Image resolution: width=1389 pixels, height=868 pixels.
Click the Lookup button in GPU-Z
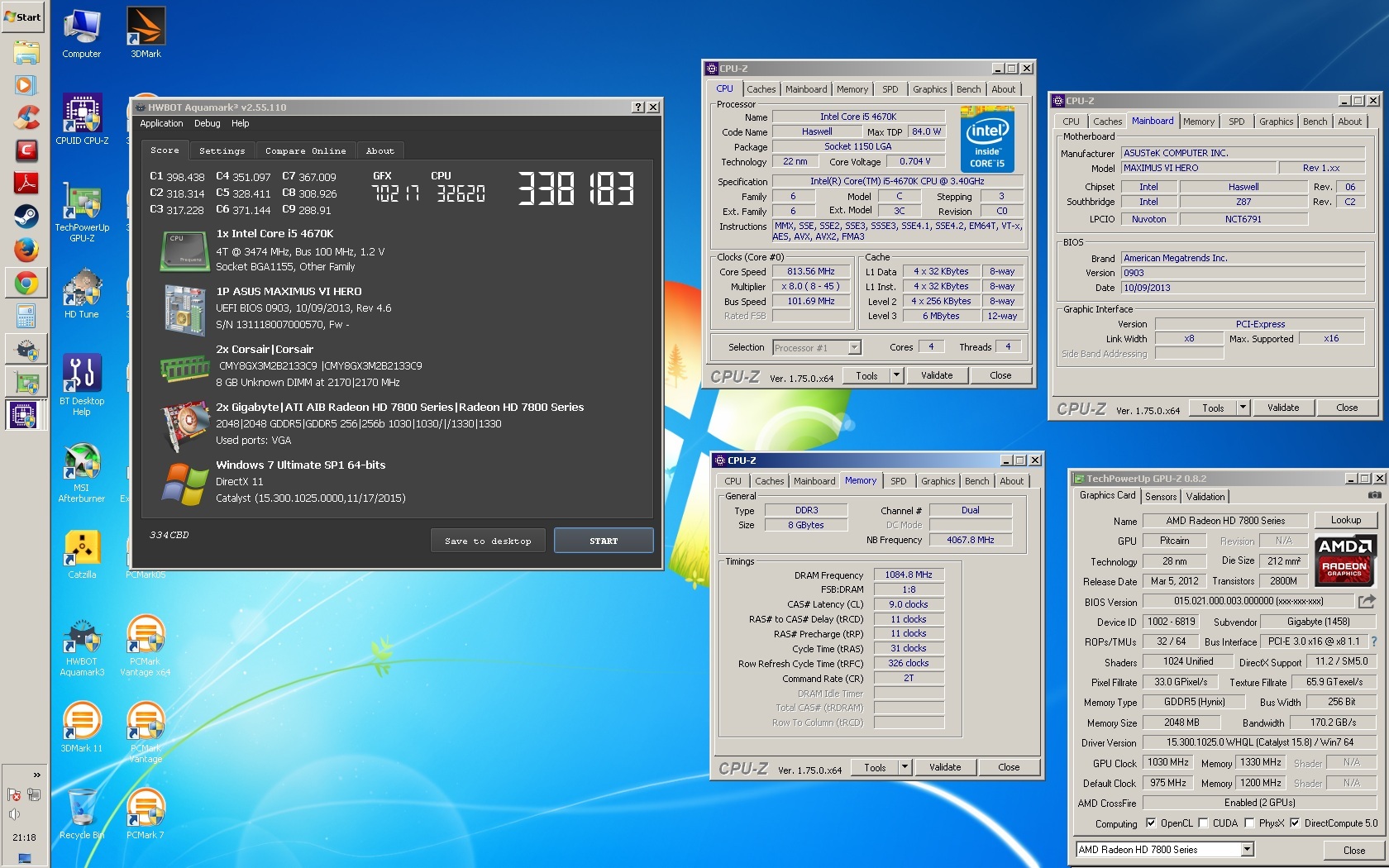(x=1345, y=520)
